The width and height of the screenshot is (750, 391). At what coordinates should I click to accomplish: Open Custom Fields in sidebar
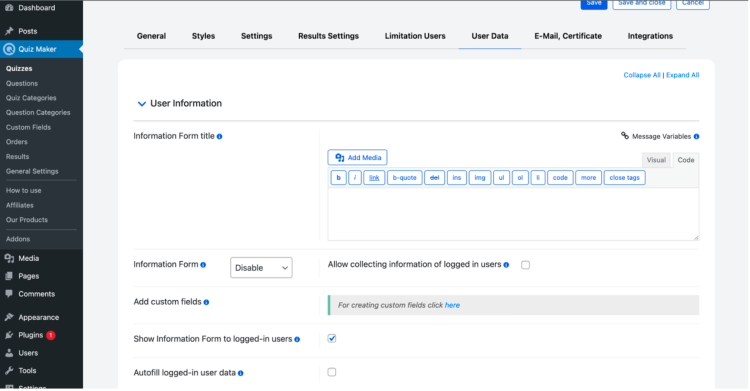[x=28, y=127]
